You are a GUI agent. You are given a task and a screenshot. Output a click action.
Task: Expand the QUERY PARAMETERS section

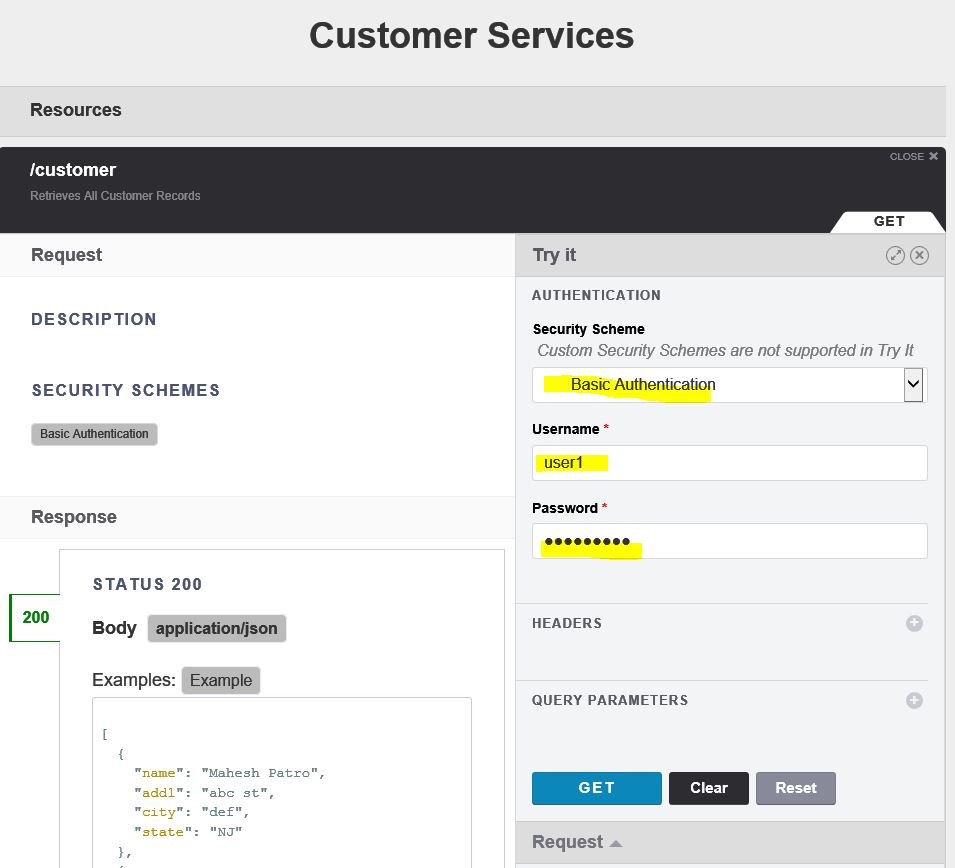pos(610,700)
